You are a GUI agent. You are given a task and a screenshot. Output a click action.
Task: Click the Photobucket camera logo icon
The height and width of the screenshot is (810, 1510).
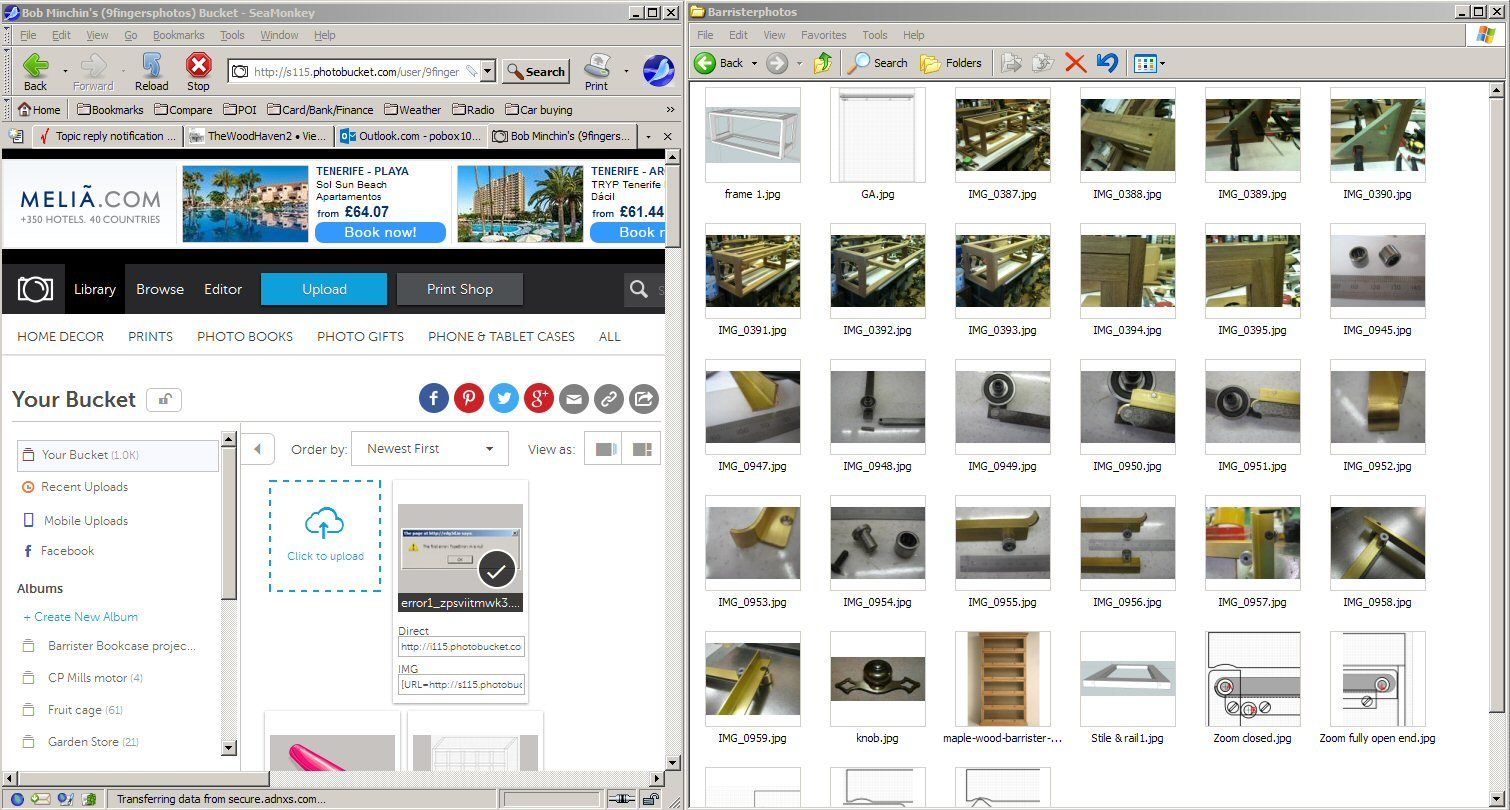(x=35, y=289)
